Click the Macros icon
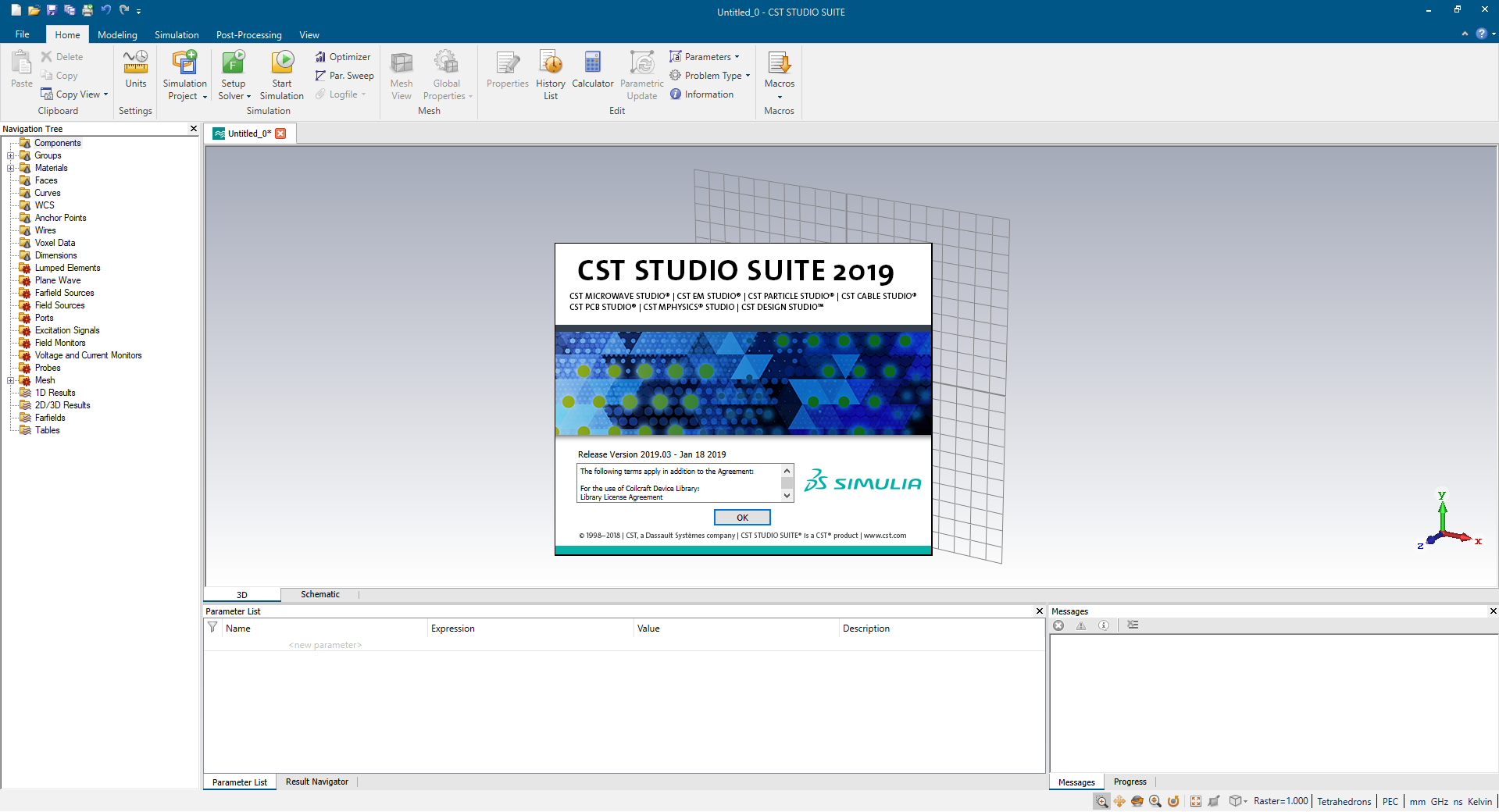 780,62
